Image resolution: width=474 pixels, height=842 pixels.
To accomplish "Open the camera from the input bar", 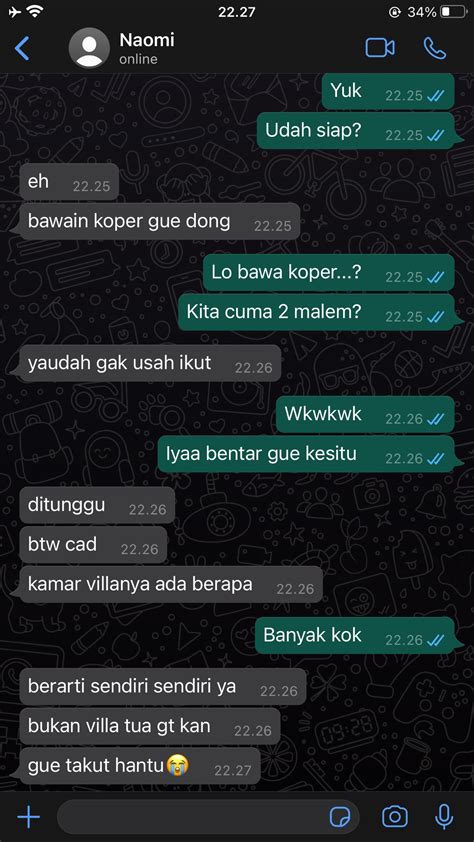I will (x=395, y=817).
